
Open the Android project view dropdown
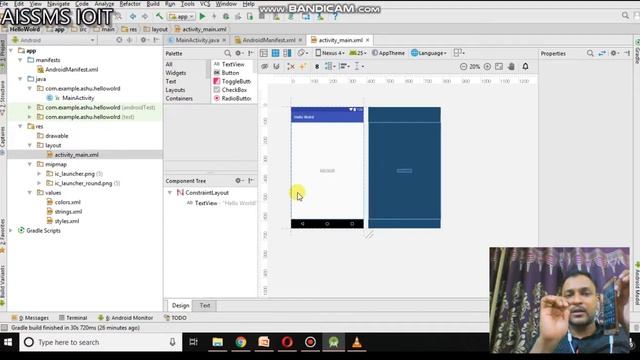53,40
